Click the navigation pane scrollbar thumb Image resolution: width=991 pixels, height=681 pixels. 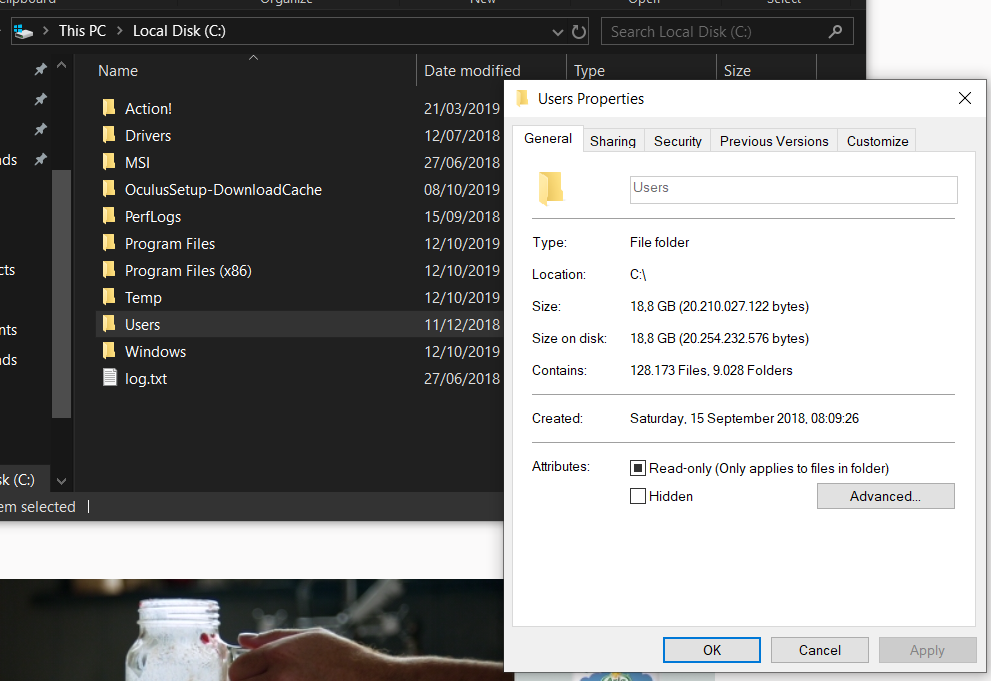click(x=61, y=294)
